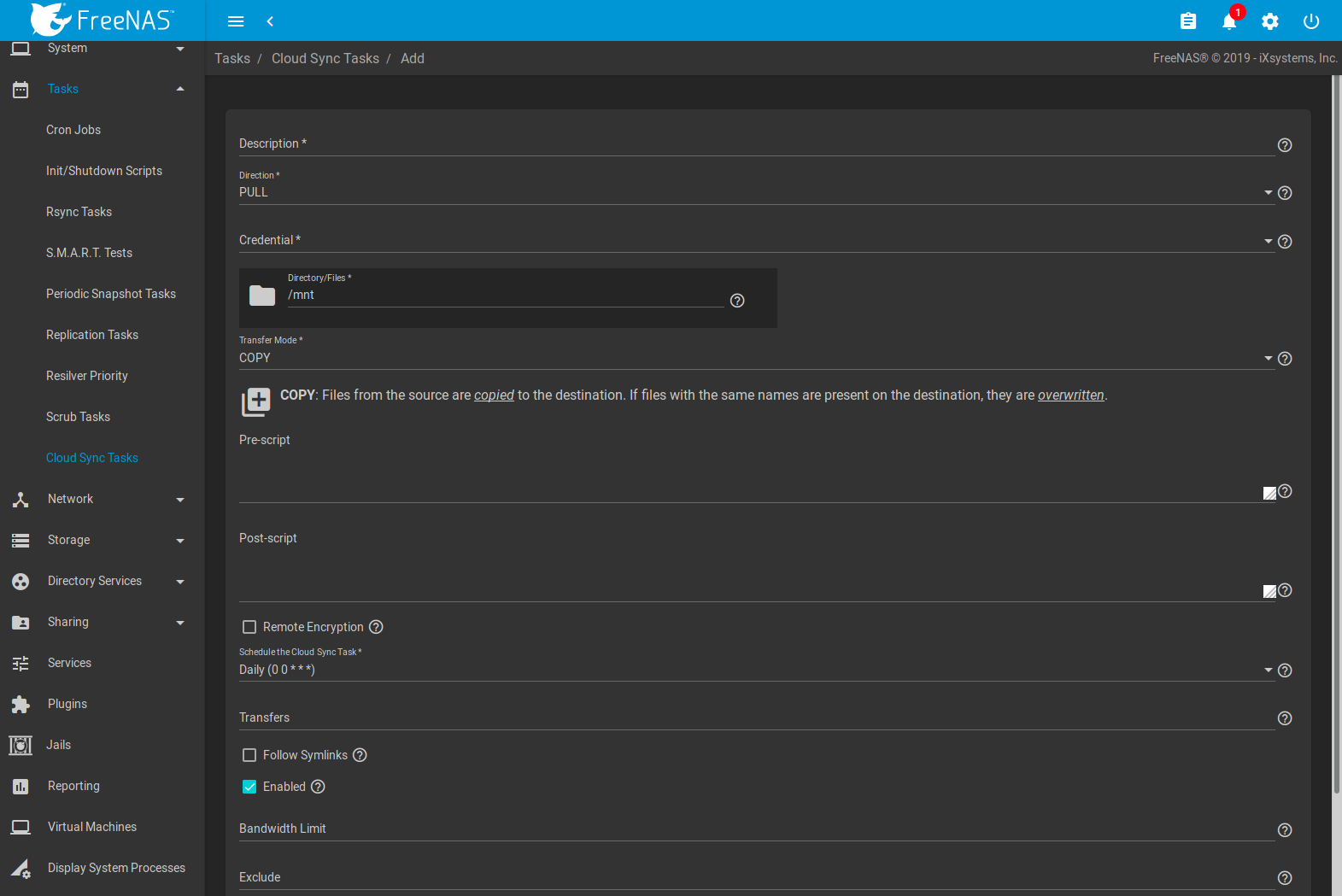
Task: Open the Direction dropdown showing PULL
Action: (756, 192)
